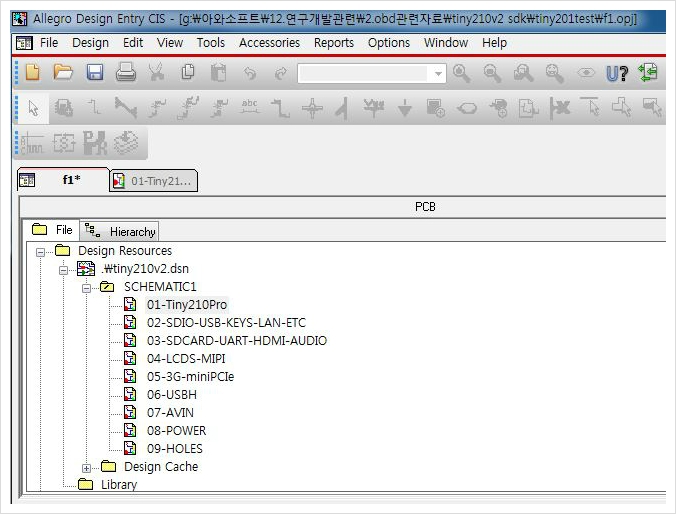Click the Place Off-page Connector oval icon

[x=467, y=108]
